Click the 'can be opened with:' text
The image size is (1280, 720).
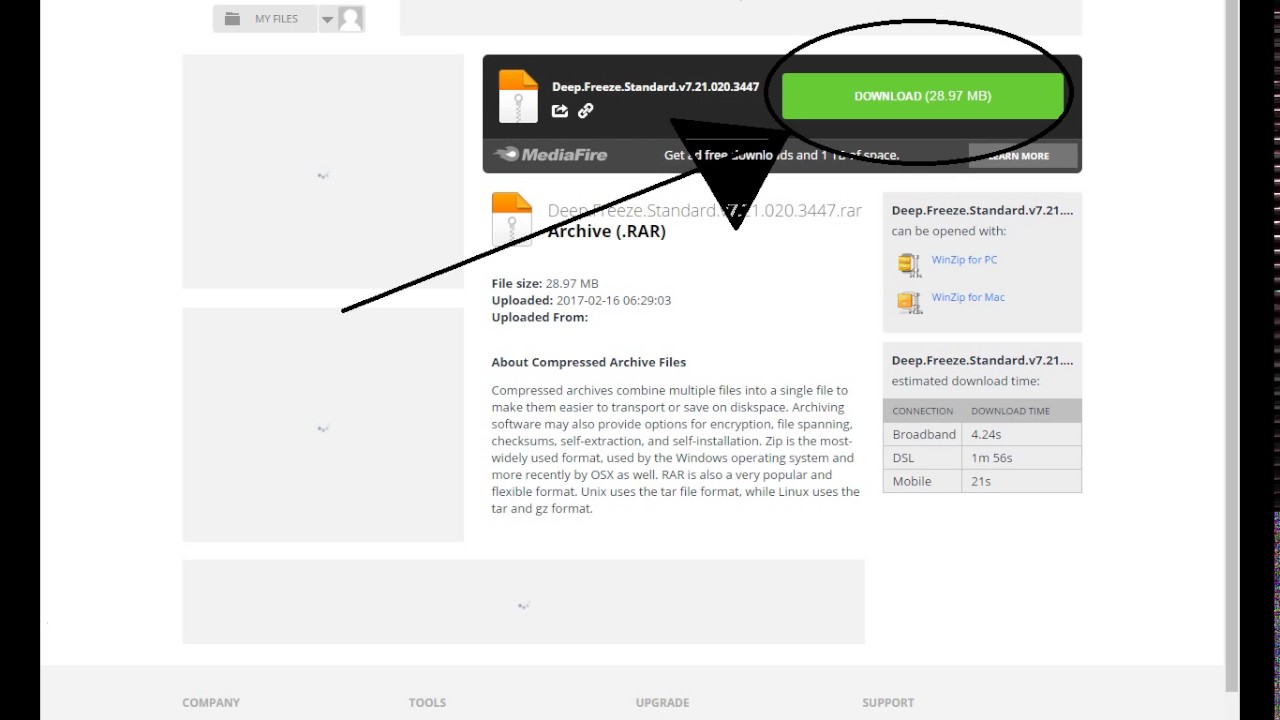coord(949,231)
